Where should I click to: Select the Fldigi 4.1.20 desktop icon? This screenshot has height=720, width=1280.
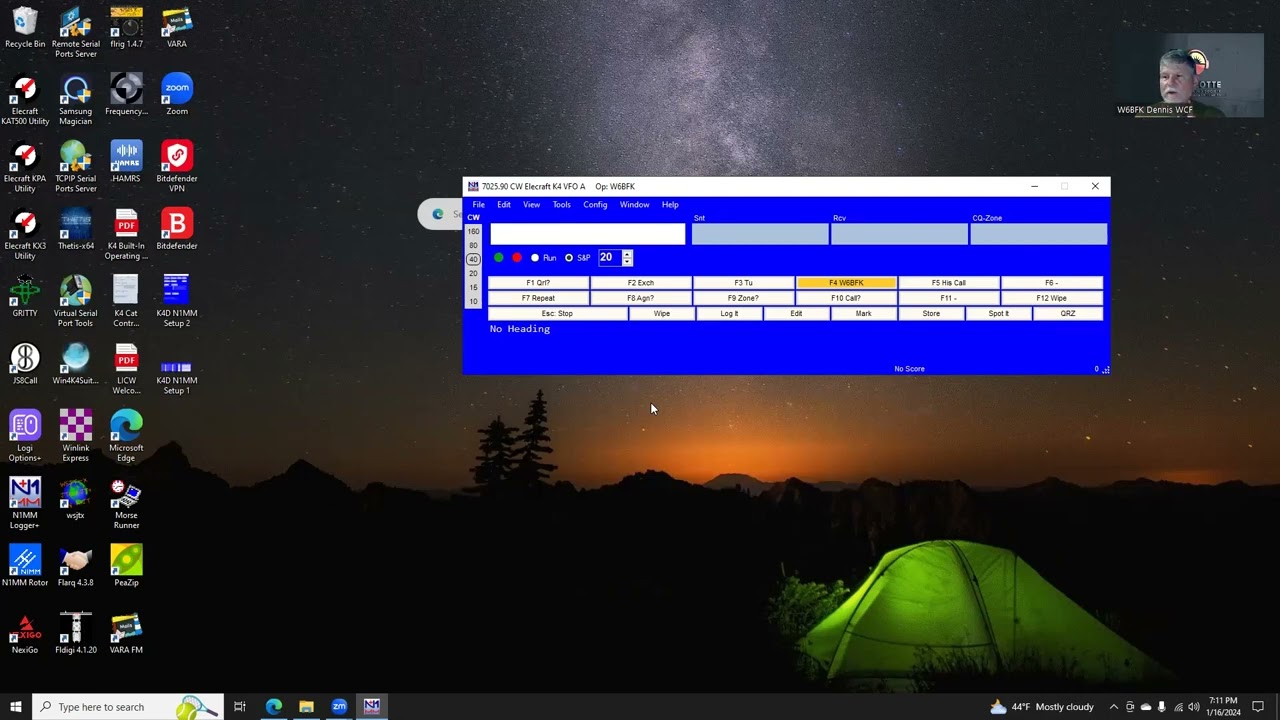point(76,632)
